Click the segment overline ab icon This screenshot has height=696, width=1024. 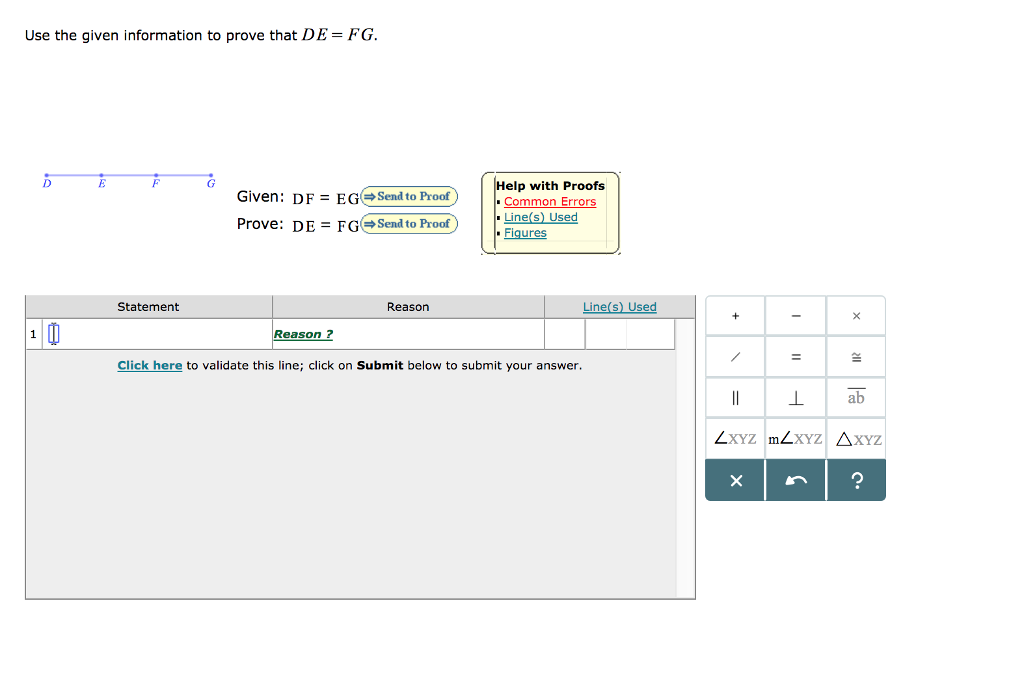tap(856, 397)
